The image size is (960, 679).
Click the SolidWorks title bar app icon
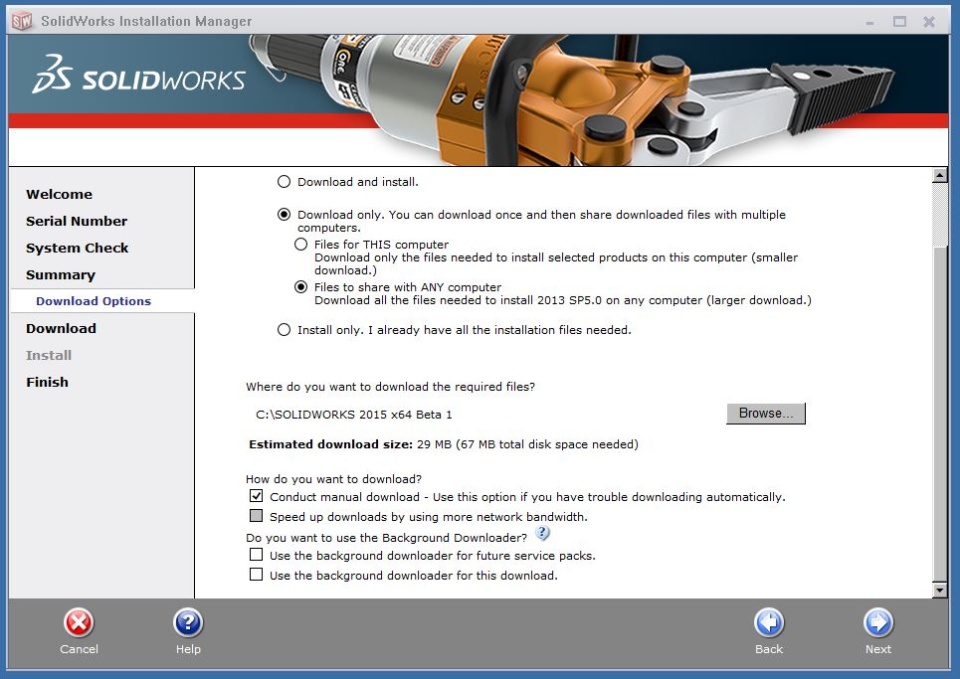[x=21, y=21]
